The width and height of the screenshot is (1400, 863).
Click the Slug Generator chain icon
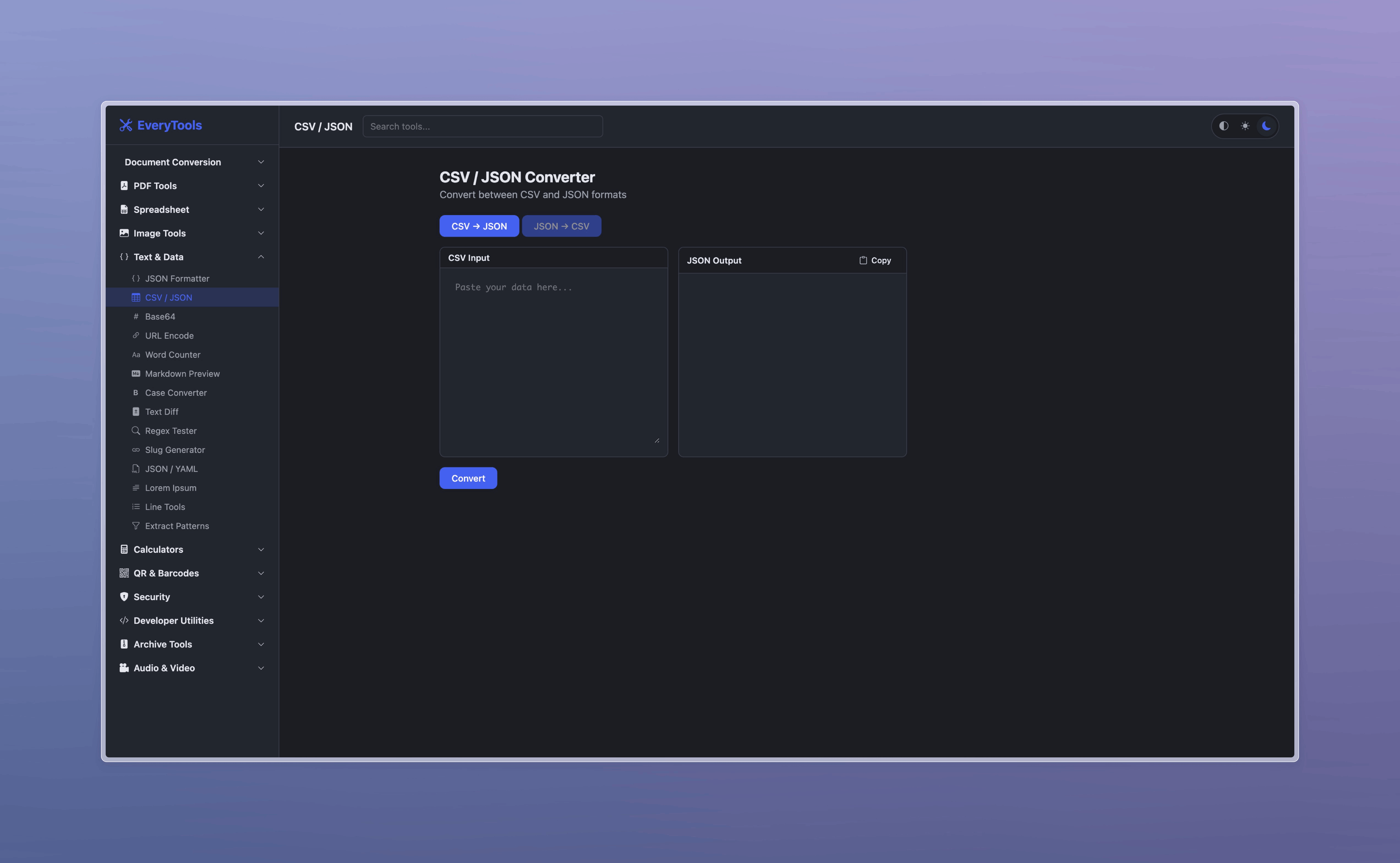click(136, 450)
